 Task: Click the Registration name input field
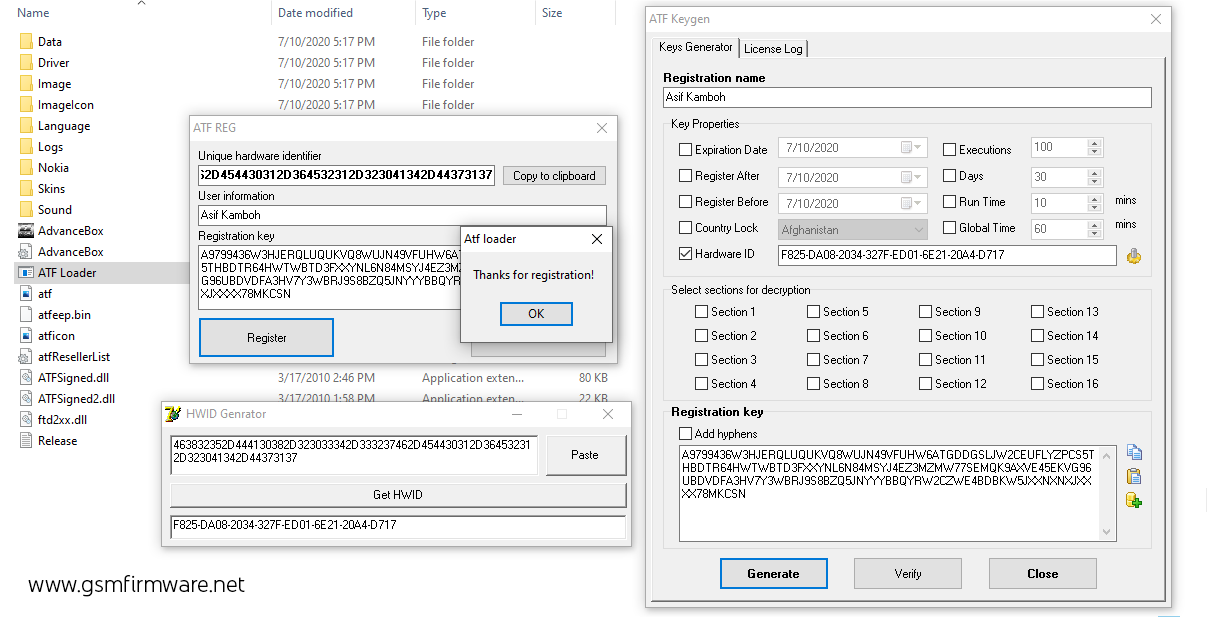tap(907, 98)
